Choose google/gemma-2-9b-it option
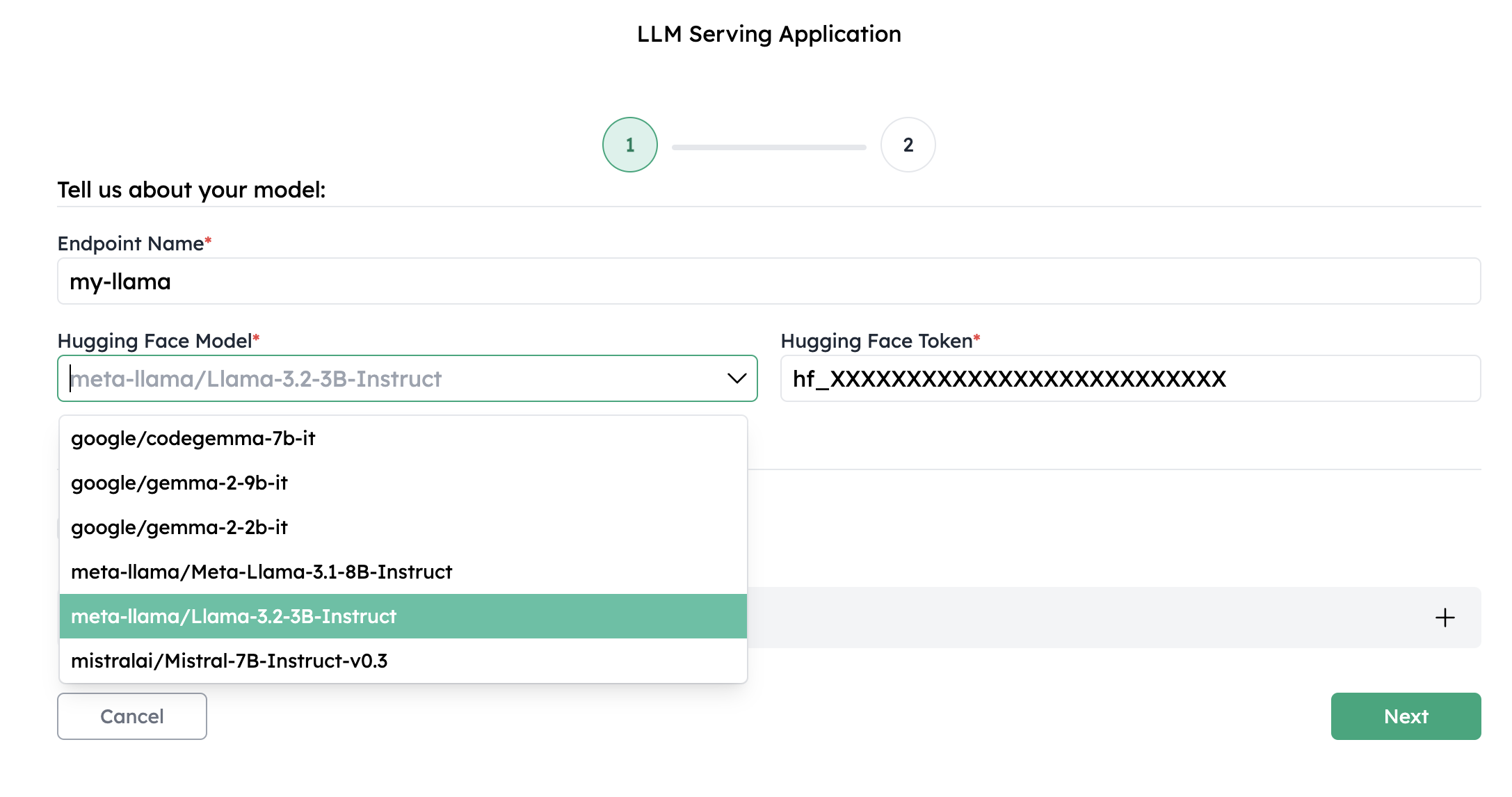The image size is (1512, 797). pyautogui.click(x=403, y=483)
